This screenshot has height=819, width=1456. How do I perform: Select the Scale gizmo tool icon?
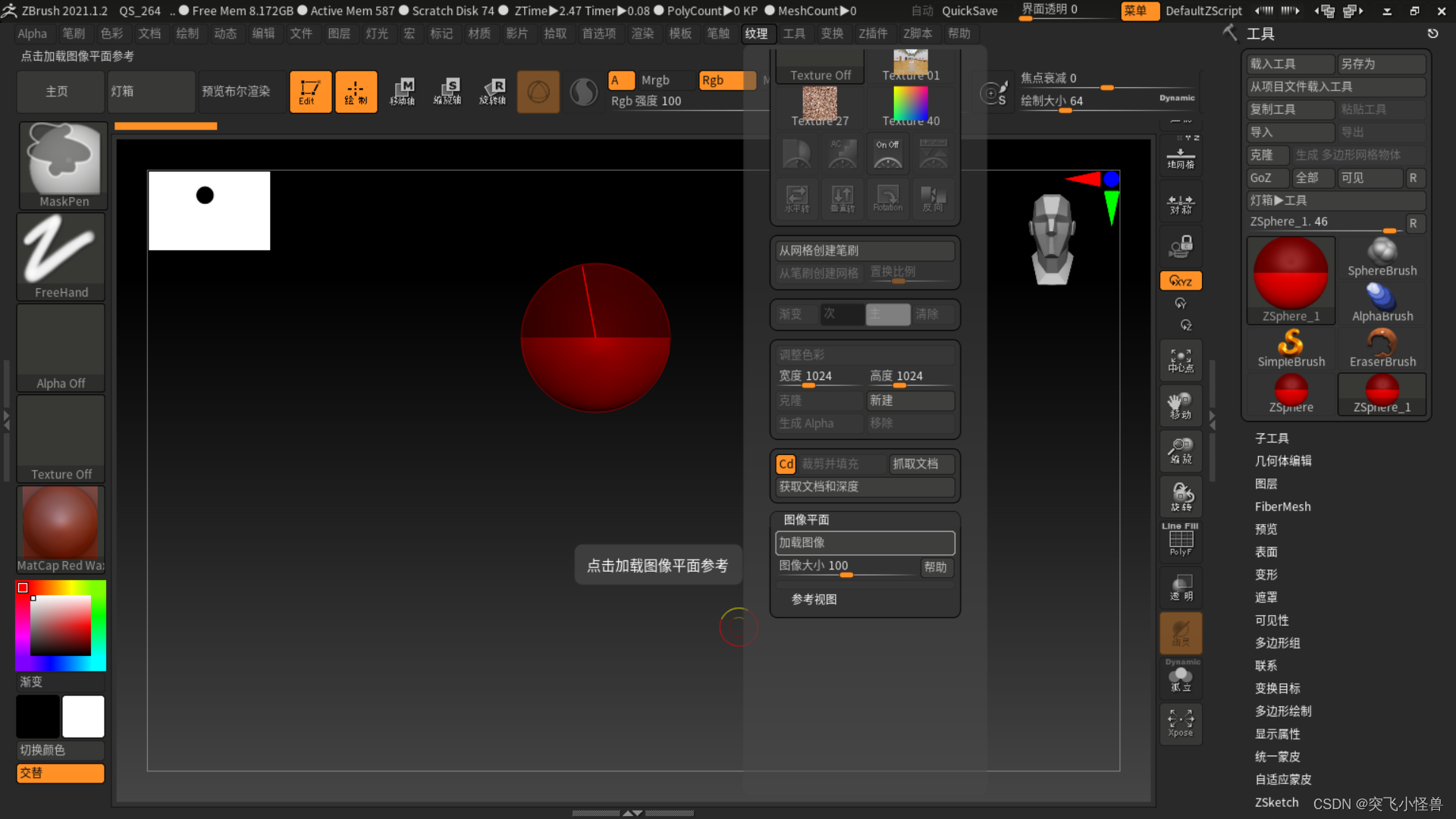(447, 92)
